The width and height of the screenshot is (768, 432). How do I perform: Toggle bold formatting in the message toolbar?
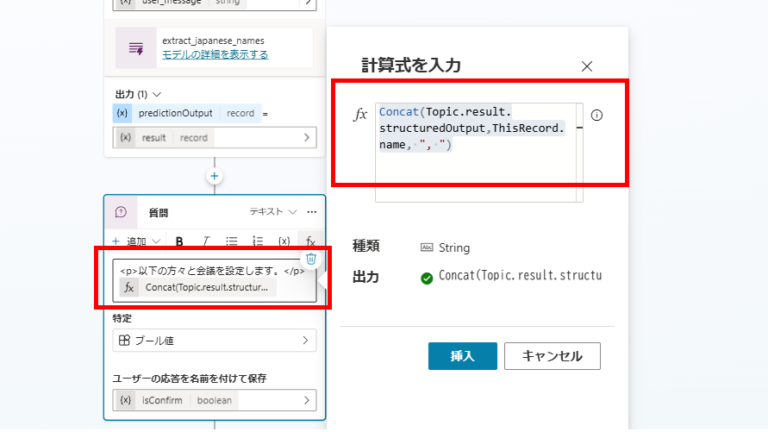point(180,241)
